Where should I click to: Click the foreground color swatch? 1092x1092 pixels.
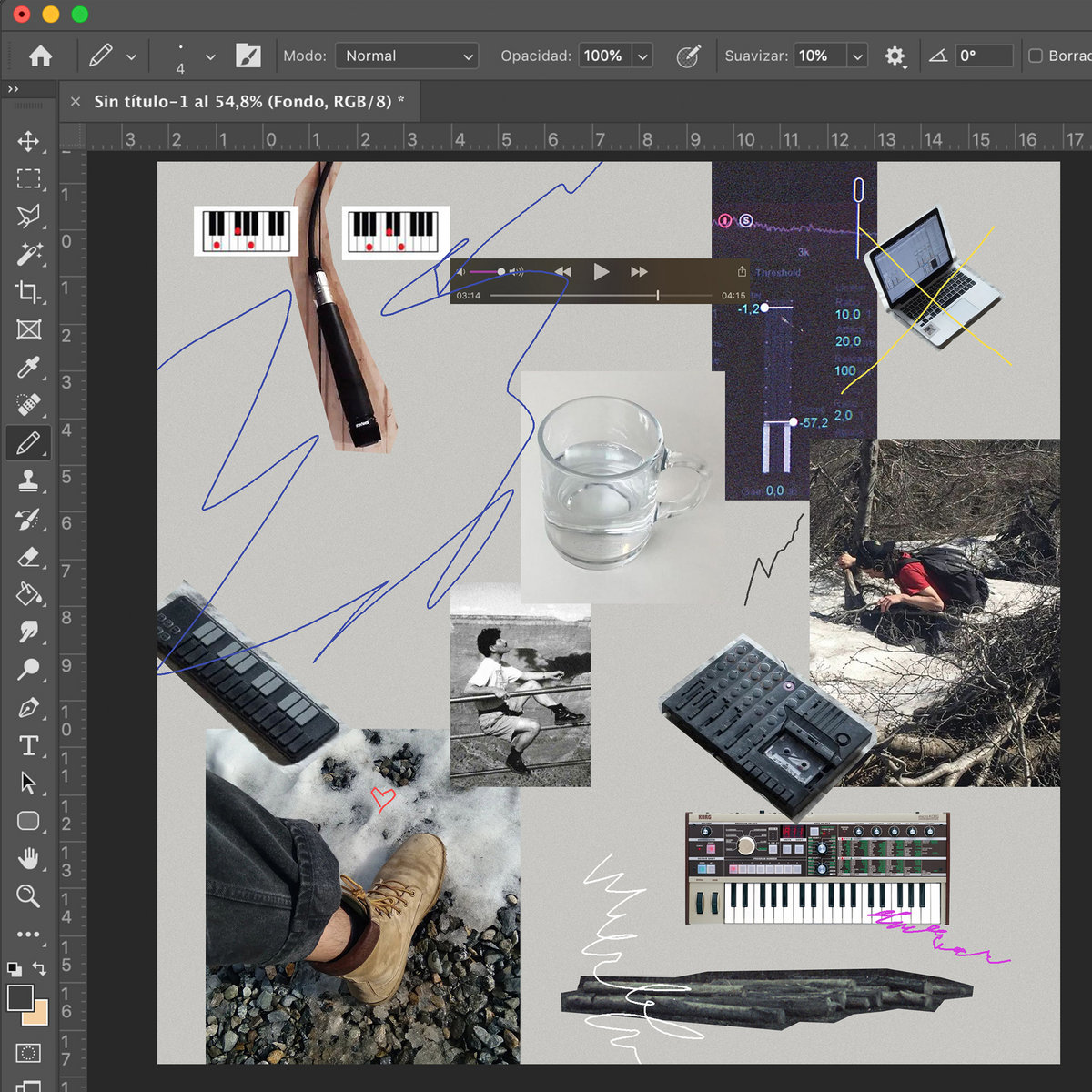(20, 997)
